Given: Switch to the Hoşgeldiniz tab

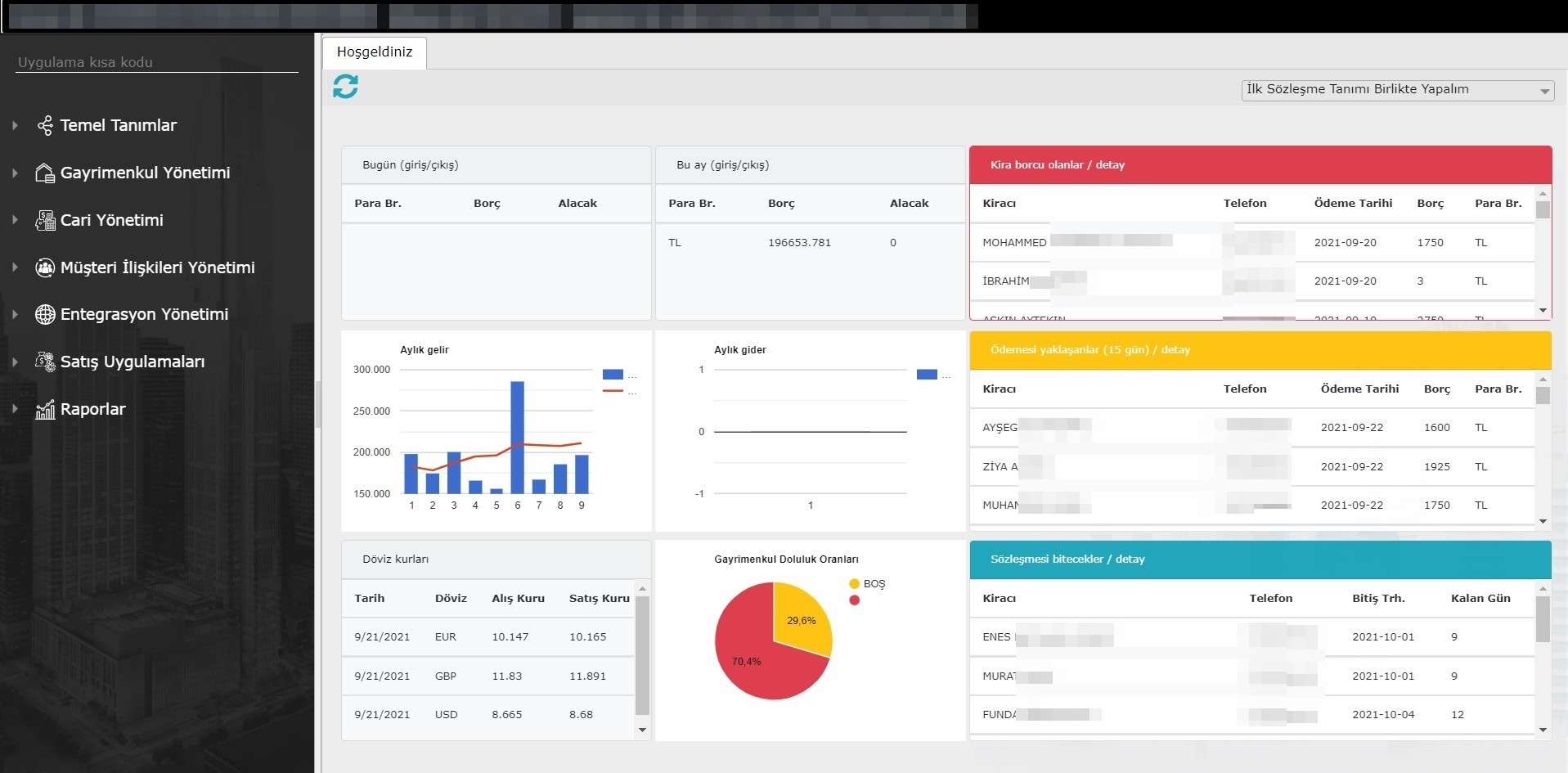Looking at the screenshot, I should pyautogui.click(x=375, y=52).
